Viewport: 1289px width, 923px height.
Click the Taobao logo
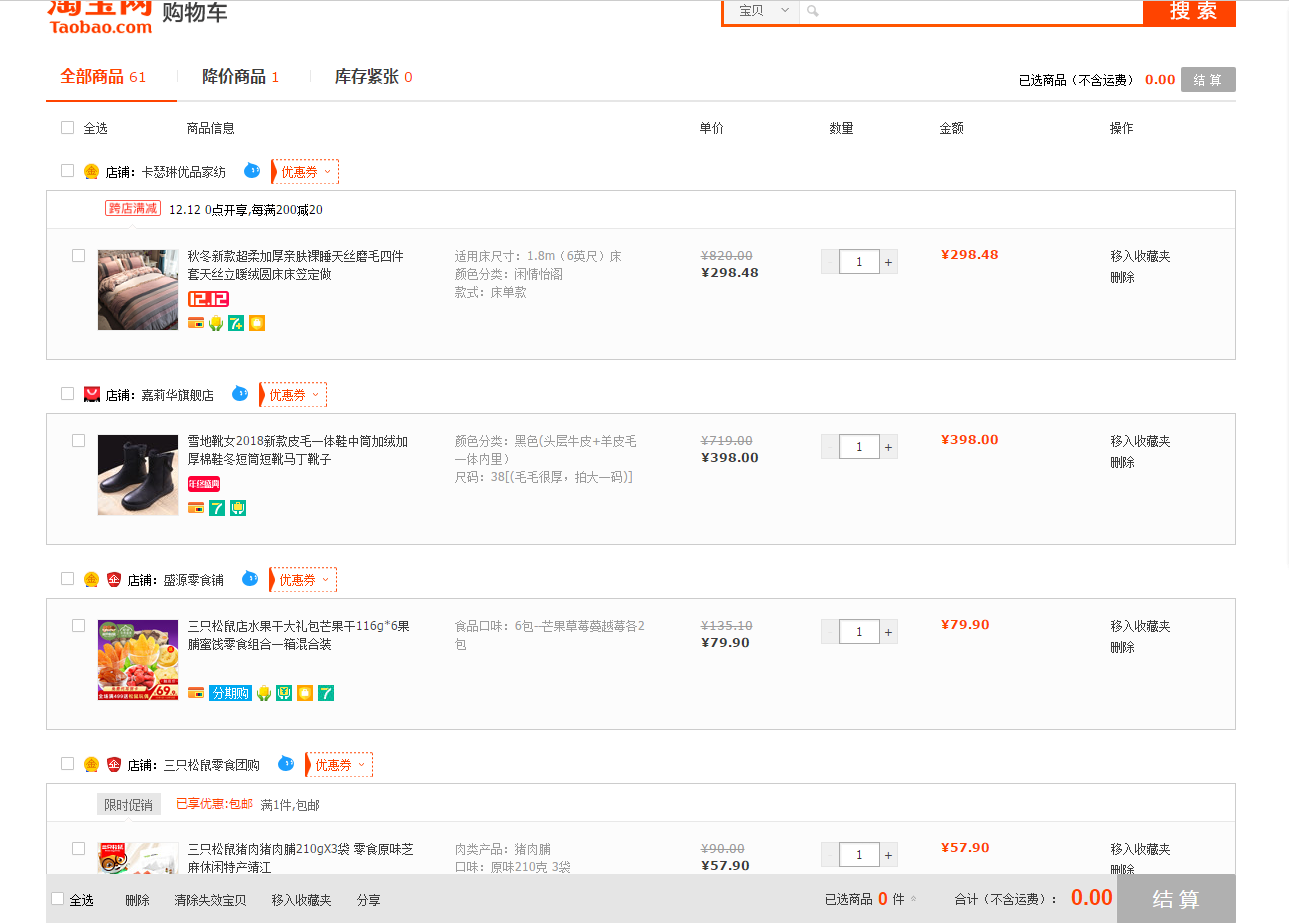click(x=100, y=15)
